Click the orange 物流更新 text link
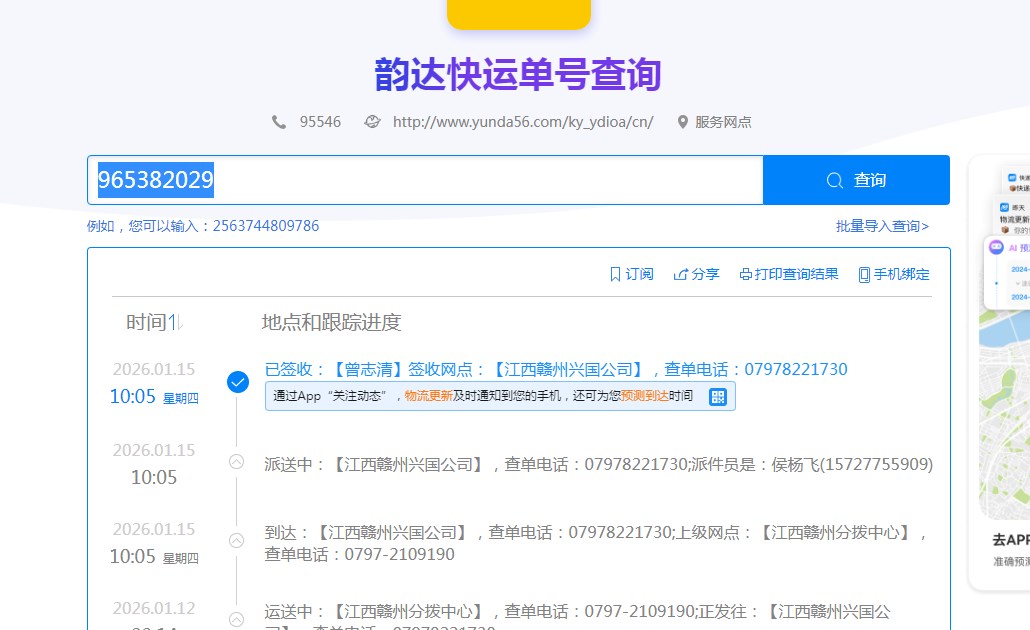The height and width of the screenshot is (630, 1030). [428, 396]
